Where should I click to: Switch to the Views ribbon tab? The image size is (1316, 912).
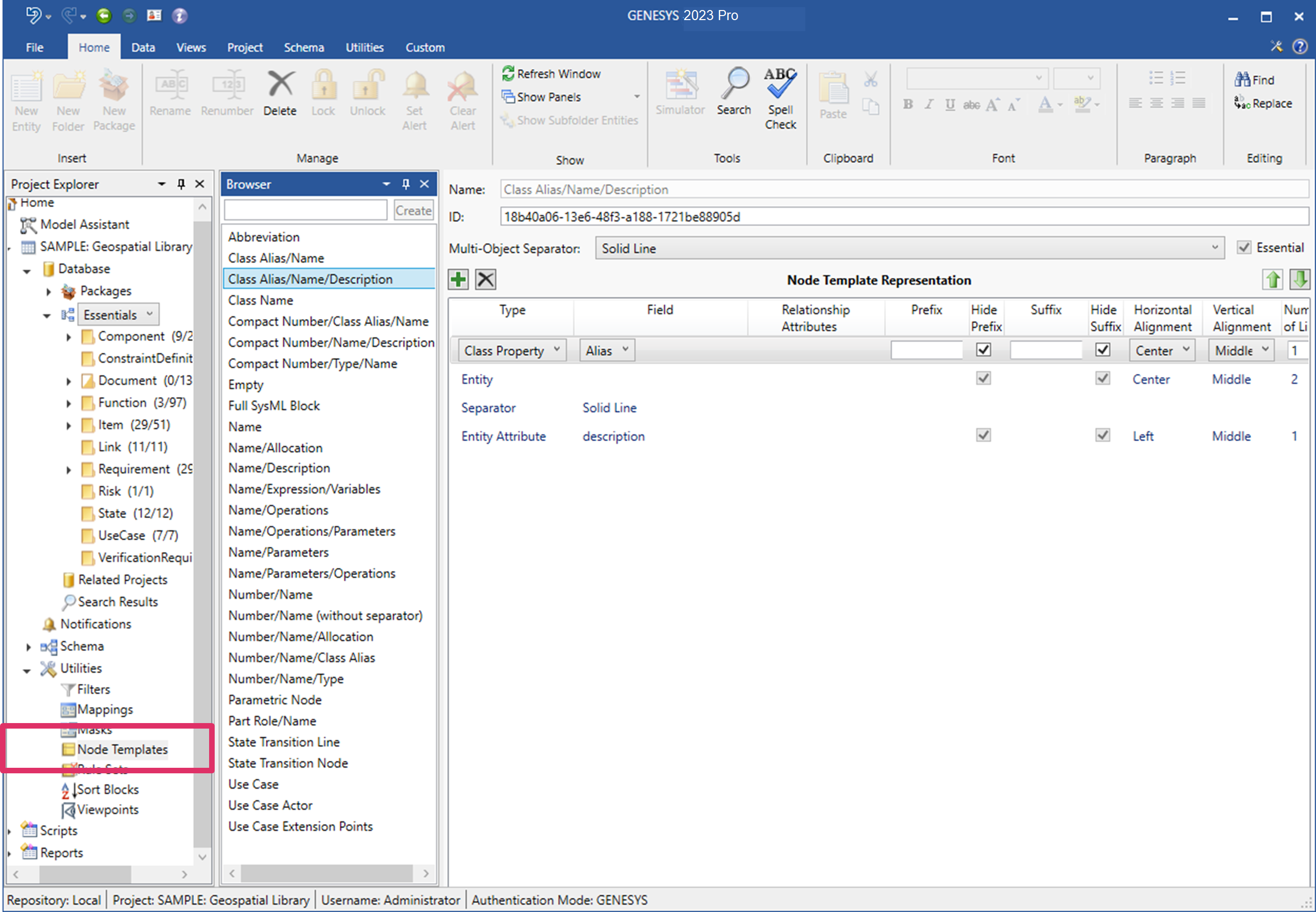click(x=191, y=47)
